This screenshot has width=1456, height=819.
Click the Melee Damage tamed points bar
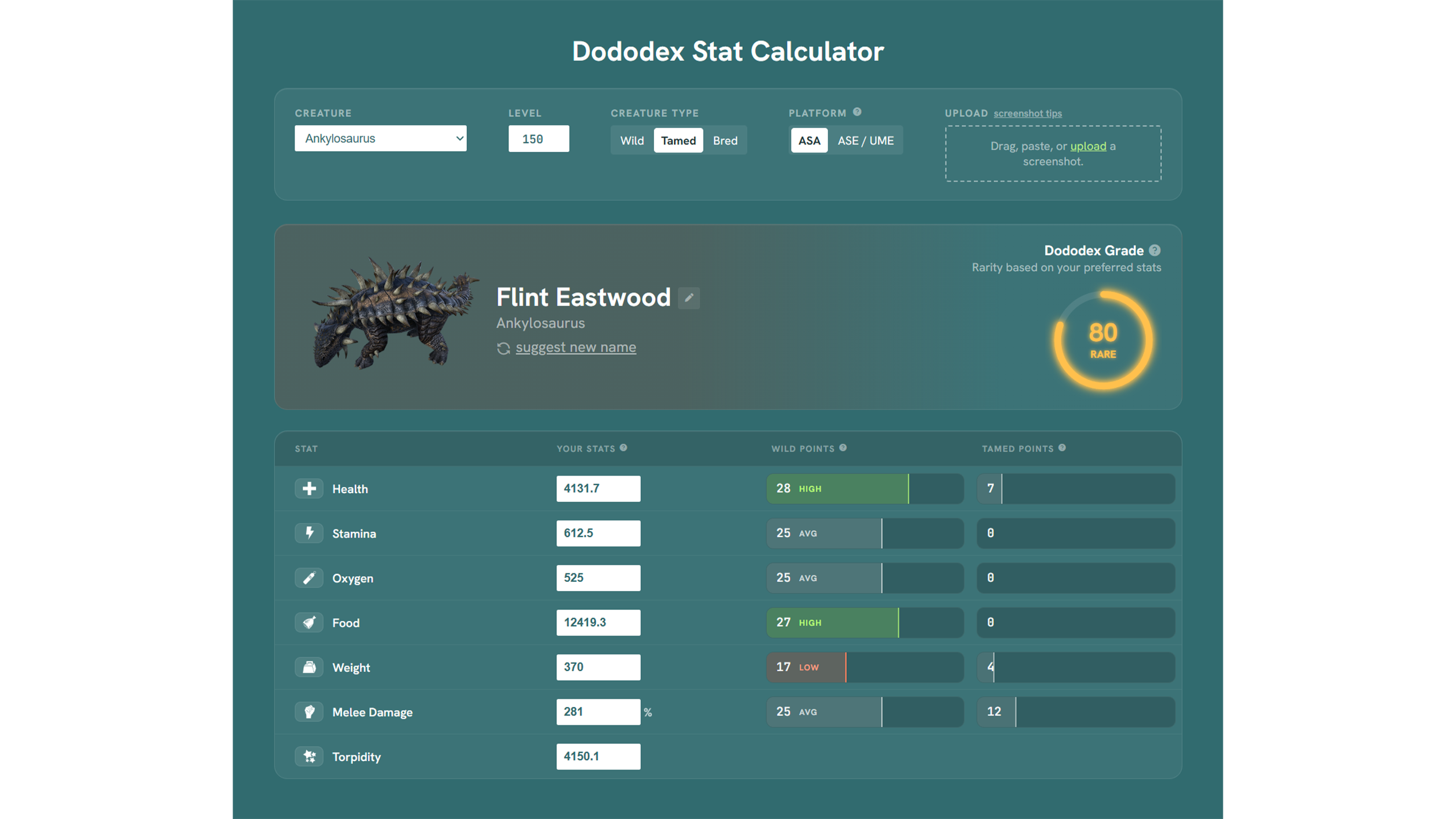tap(1076, 712)
